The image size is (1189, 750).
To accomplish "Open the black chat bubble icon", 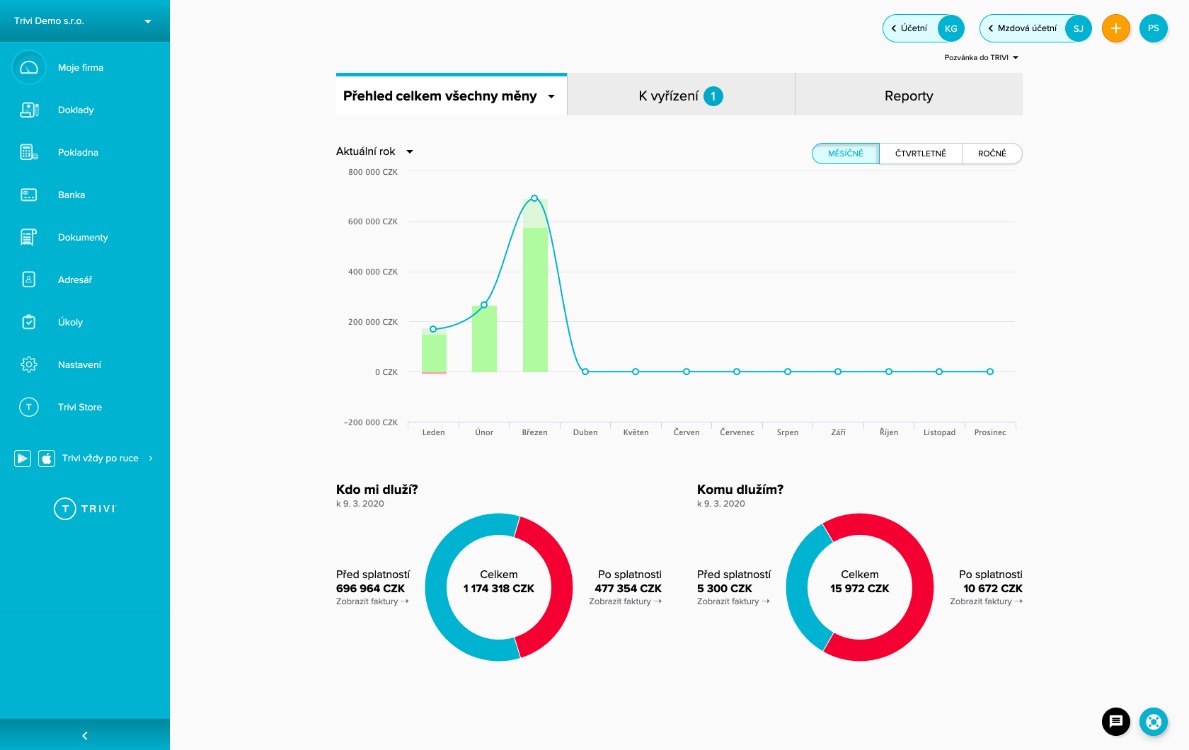I will click(x=1115, y=721).
